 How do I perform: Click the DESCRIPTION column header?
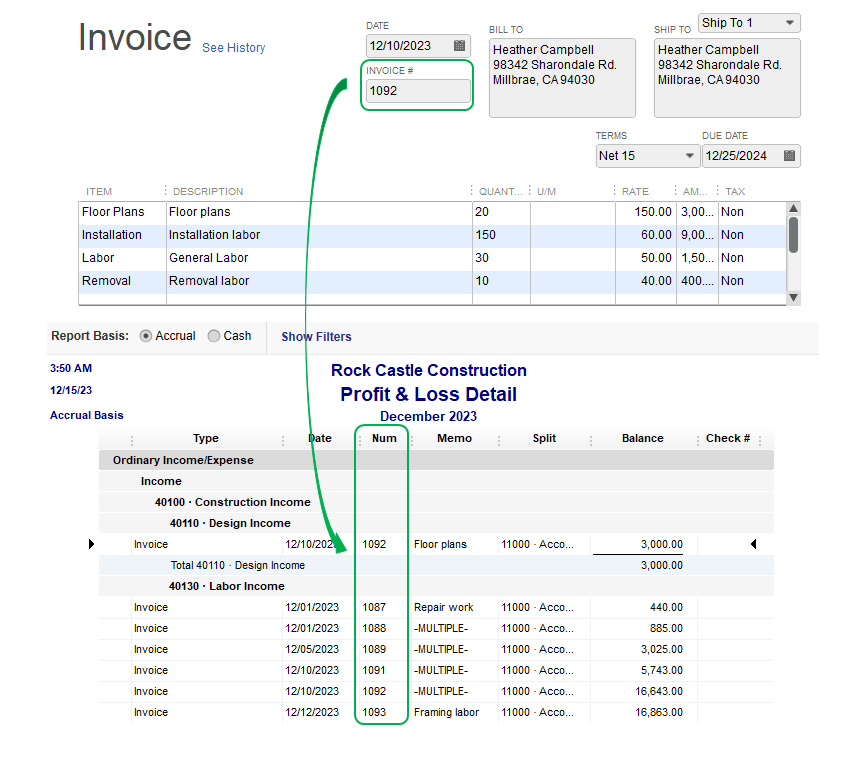[x=208, y=192]
